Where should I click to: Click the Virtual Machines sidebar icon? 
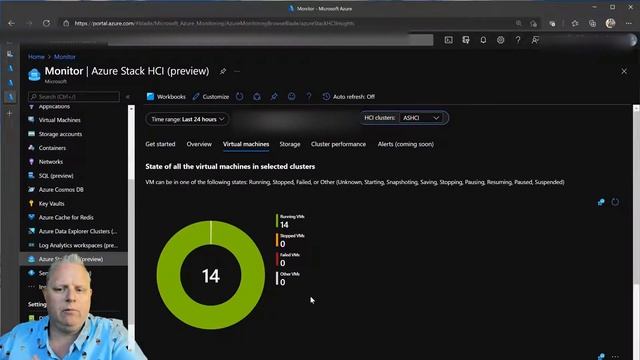pos(31,120)
